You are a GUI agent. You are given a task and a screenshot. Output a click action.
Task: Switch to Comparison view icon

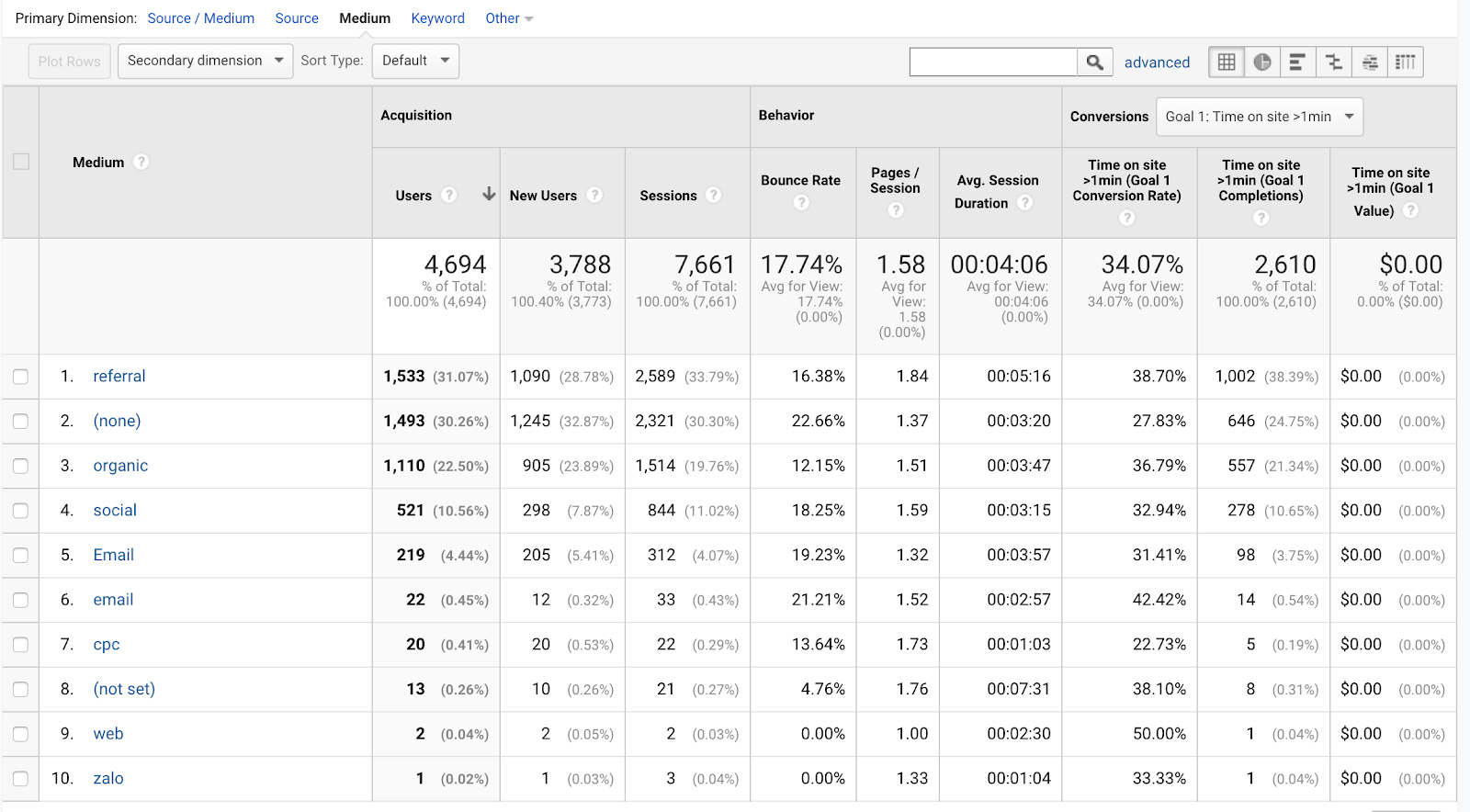tap(1333, 62)
